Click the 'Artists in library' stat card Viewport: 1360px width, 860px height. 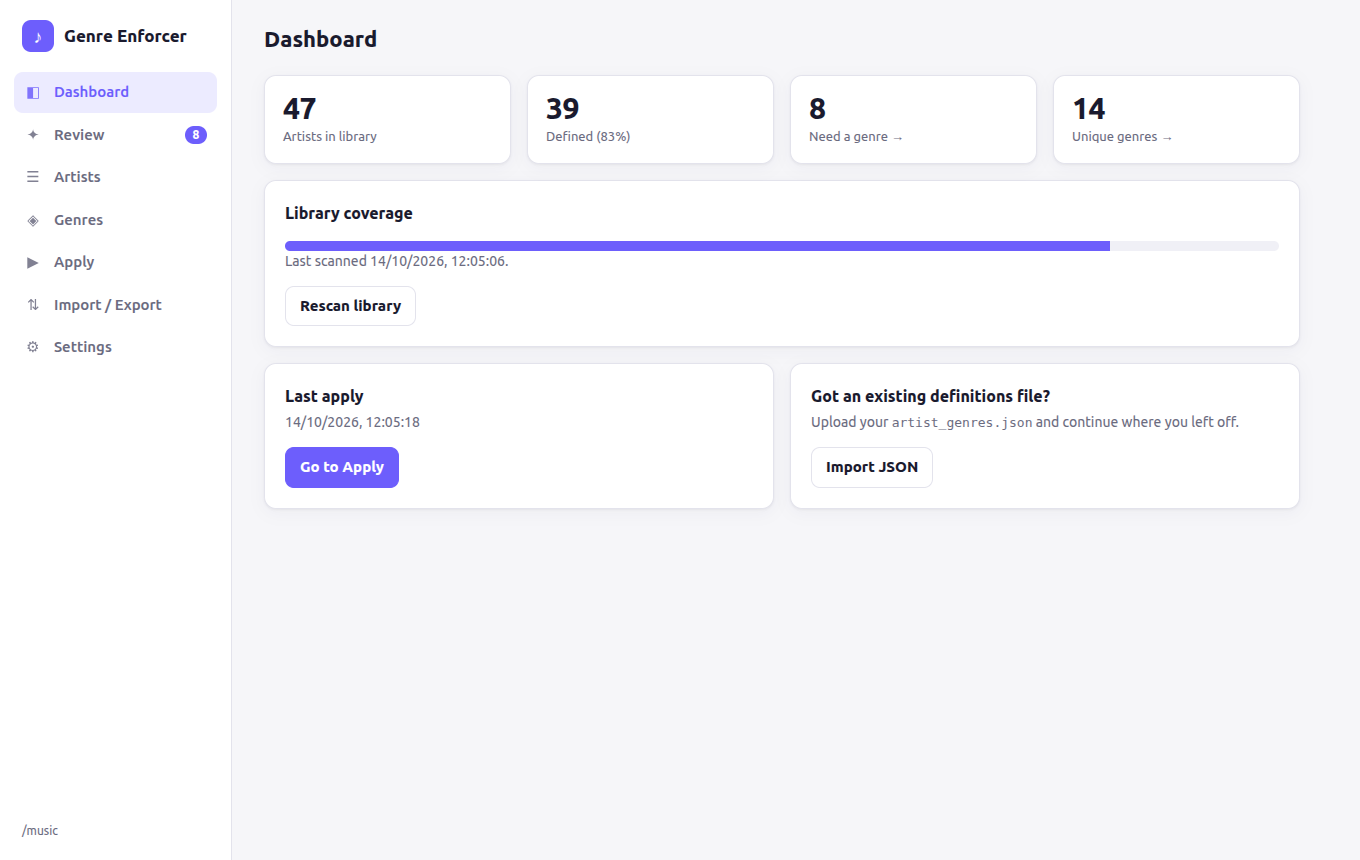point(387,119)
